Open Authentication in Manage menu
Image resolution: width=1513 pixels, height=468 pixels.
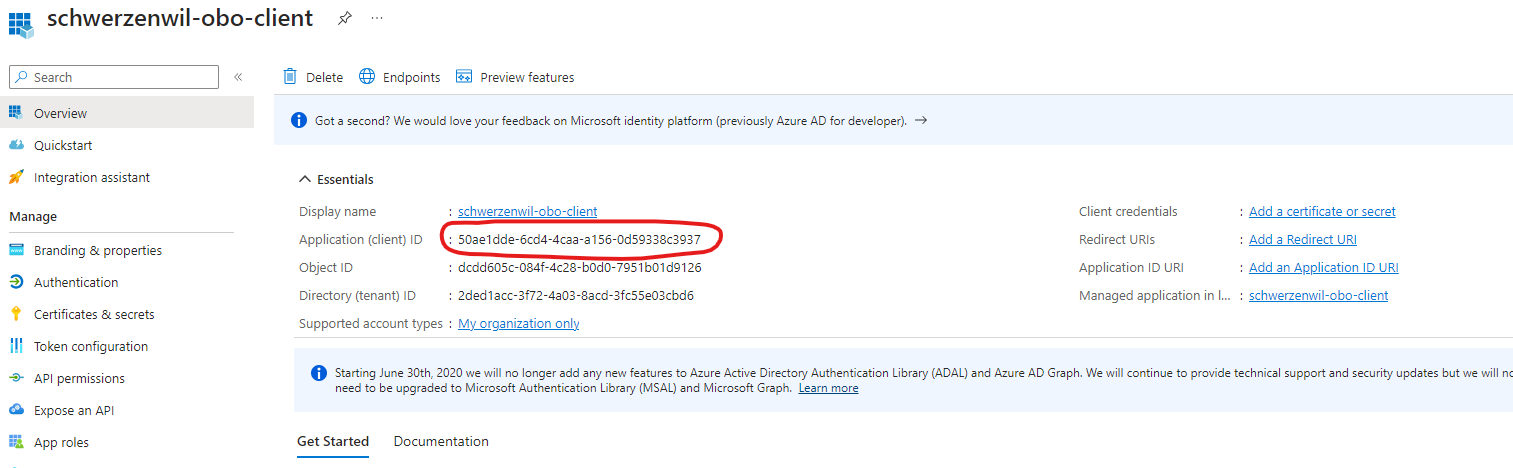pyautogui.click(x=76, y=282)
